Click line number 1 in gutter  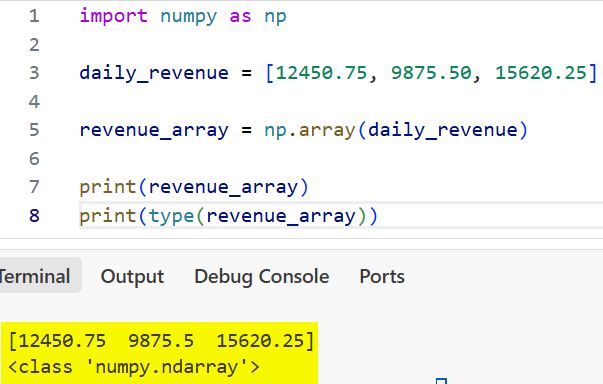(x=34, y=16)
